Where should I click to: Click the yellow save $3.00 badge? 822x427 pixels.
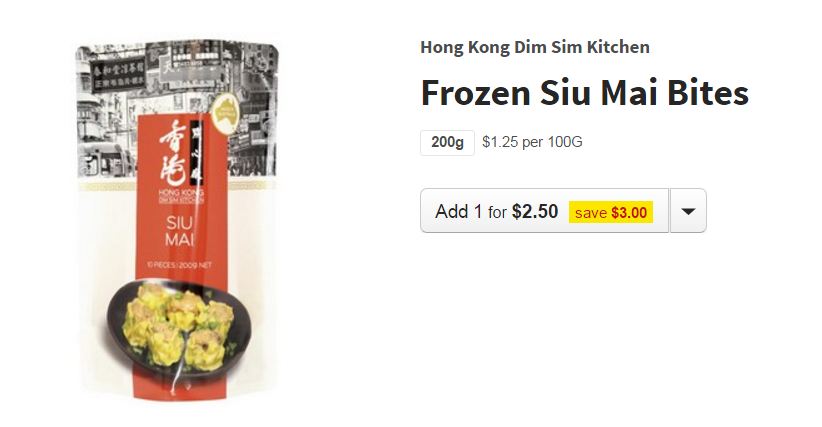tap(611, 212)
